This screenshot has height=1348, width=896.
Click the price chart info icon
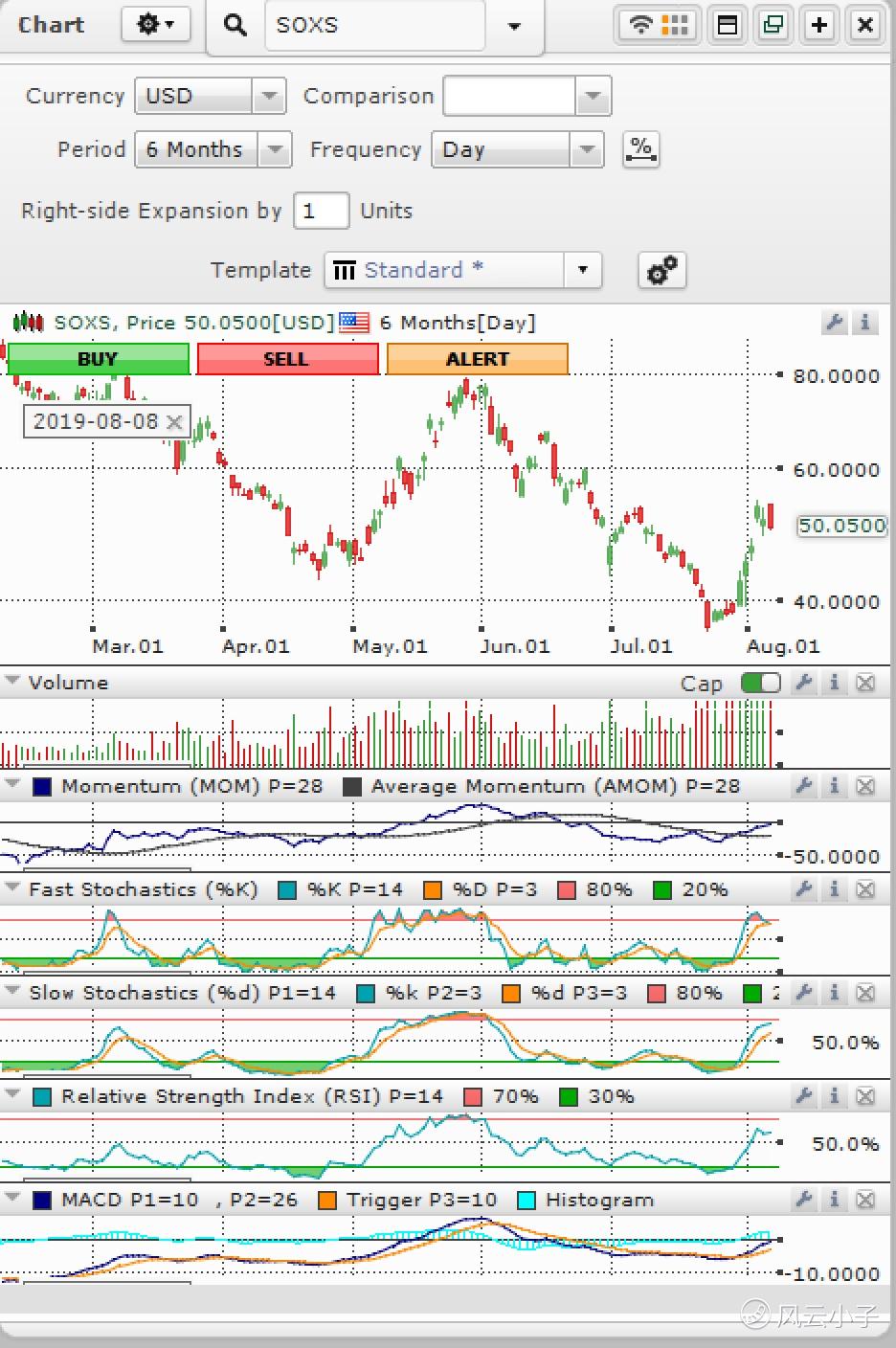(x=864, y=323)
